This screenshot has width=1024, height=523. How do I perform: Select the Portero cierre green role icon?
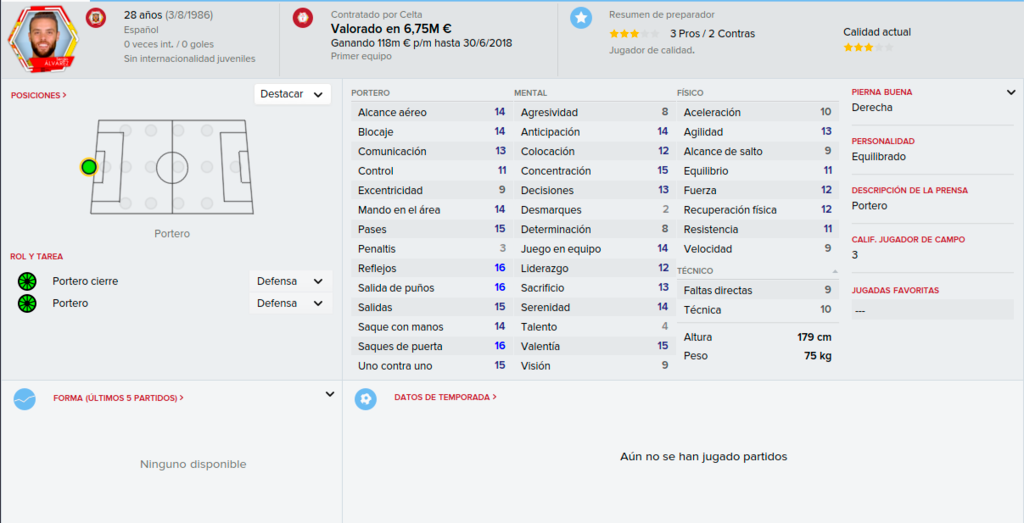tap(27, 281)
